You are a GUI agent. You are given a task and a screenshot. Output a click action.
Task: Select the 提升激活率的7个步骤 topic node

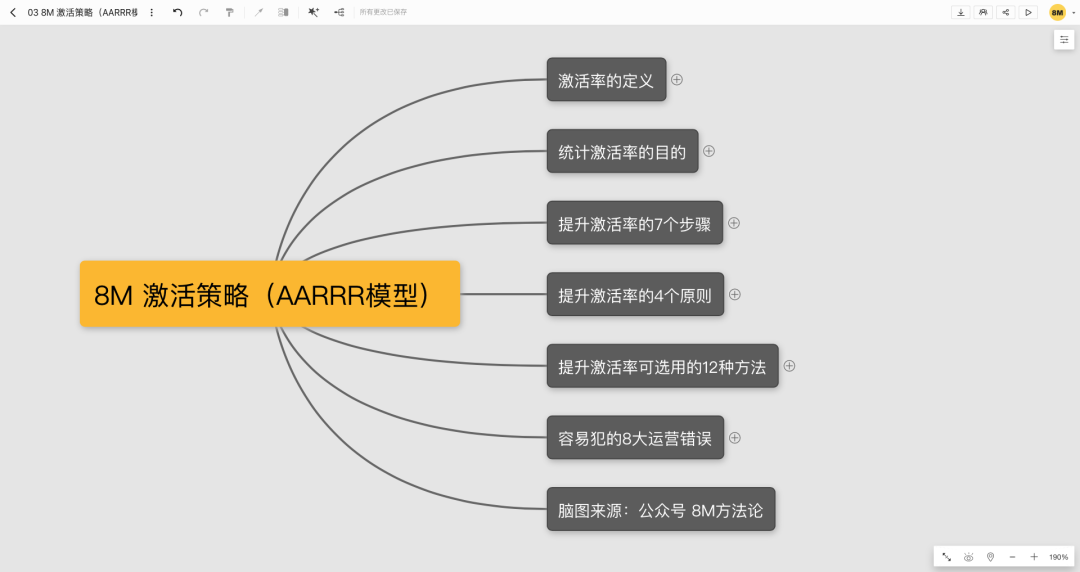click(x=635, y=223)
